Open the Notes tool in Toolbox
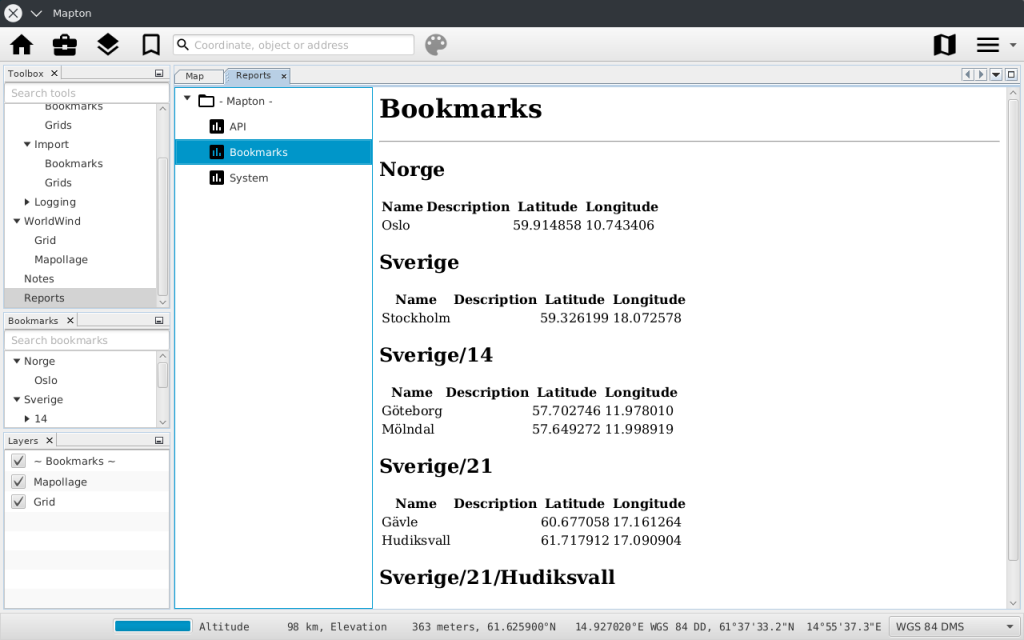The height and width of the screenshot is (640, 1024). 39,278
